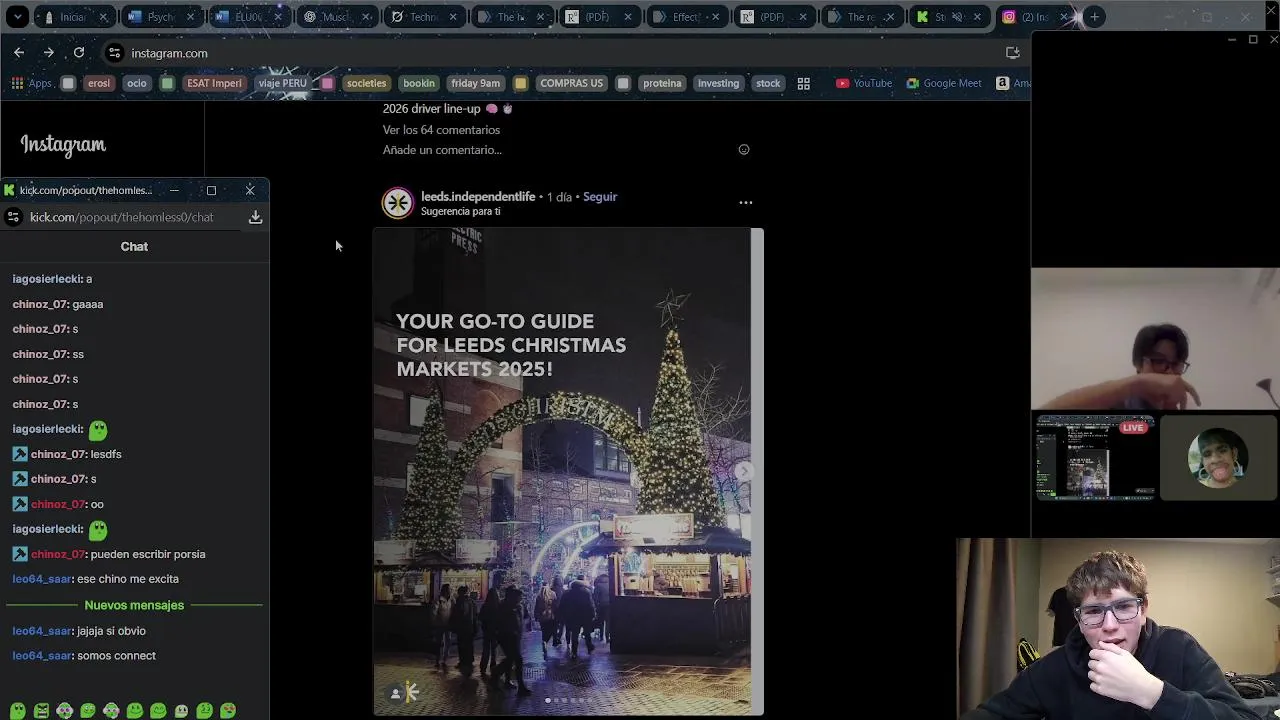Reload the Instagram page

[x=78, y=53]
